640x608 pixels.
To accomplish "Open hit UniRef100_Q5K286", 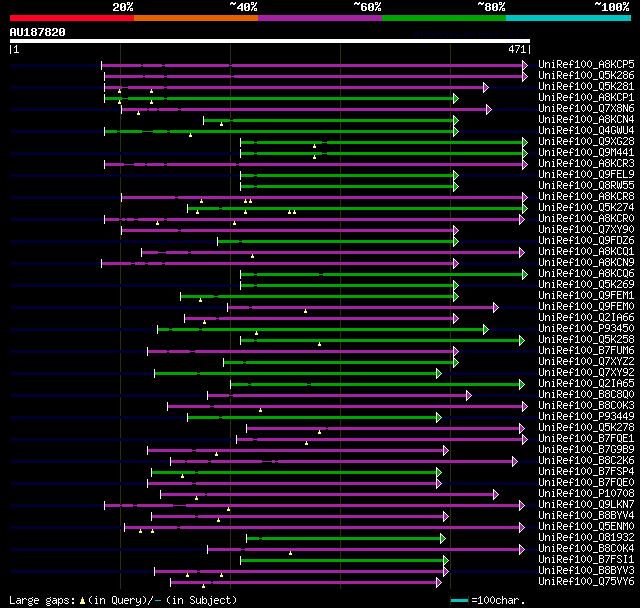I will 586,75.
